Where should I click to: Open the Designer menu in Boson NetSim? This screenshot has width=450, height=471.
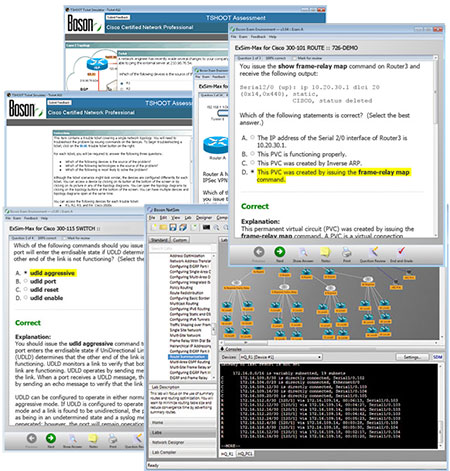[204, 218]
